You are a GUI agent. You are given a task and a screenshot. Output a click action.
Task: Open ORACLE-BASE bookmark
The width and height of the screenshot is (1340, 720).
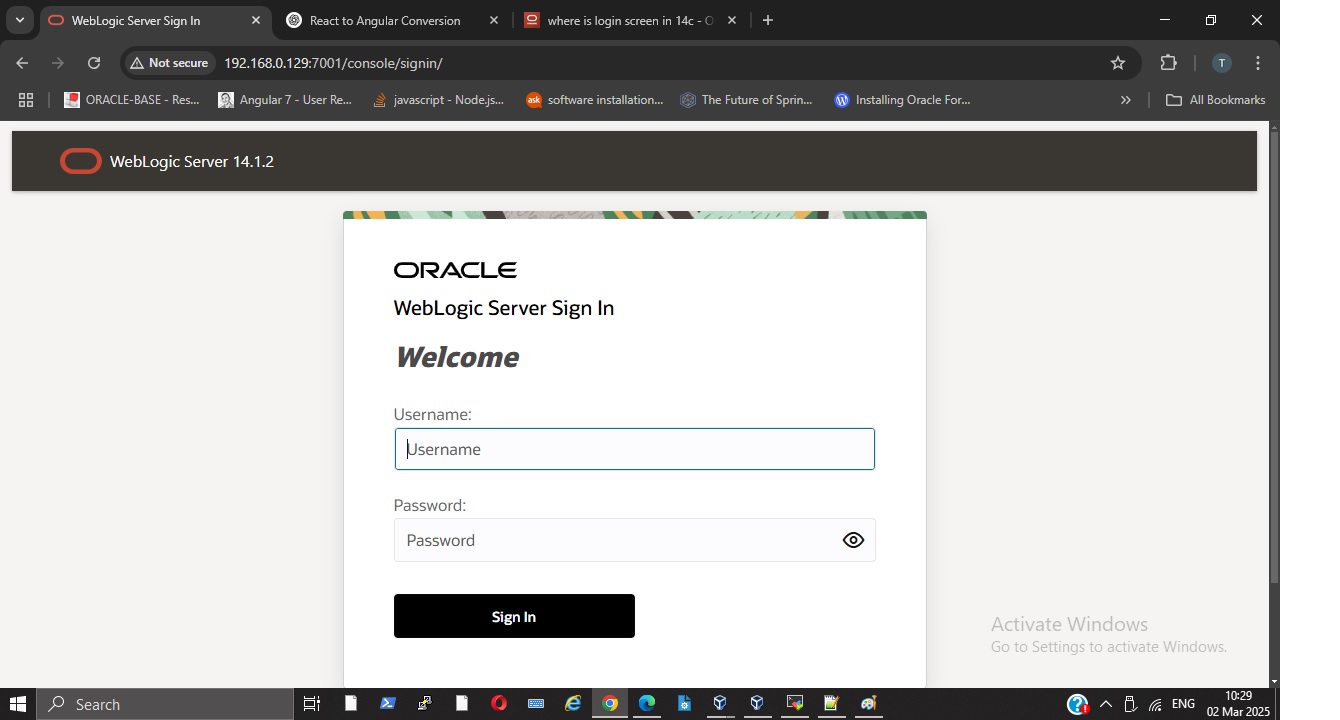132,100
